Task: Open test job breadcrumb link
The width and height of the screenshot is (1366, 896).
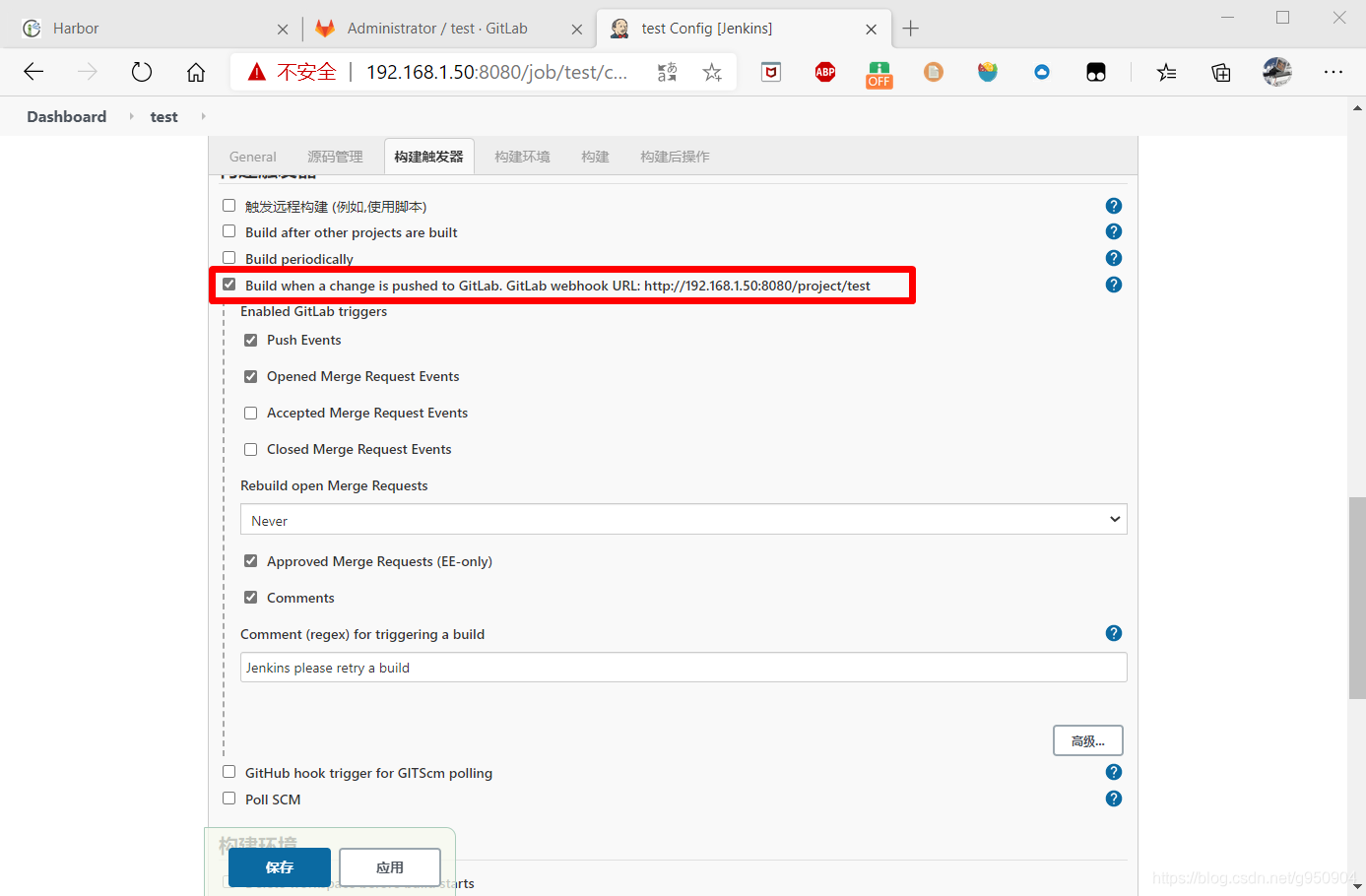Action: point(163,116)
